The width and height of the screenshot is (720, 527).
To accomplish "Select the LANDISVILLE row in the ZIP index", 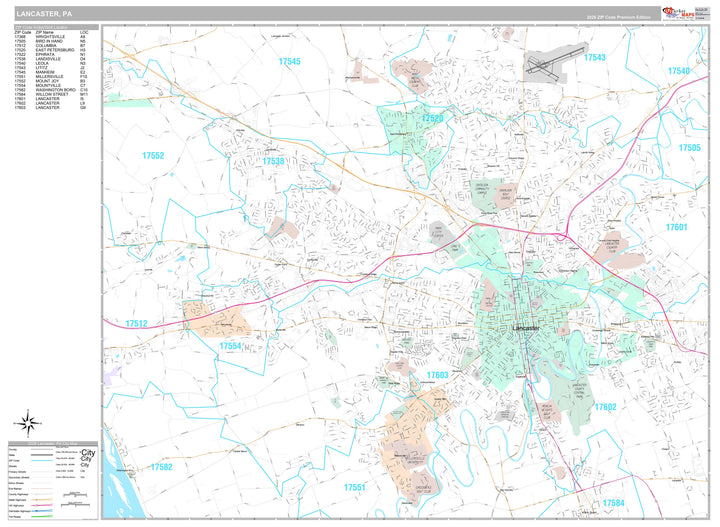I will (50, 59).
